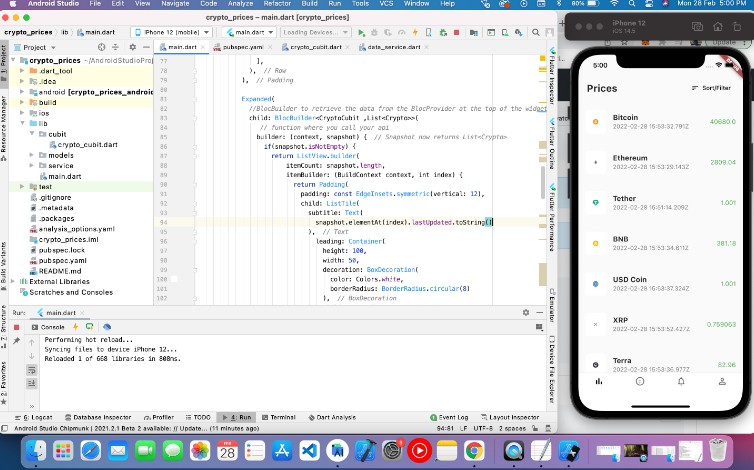Stop the running app in main toolbar

pyautogui.click(x=456, y=32)
